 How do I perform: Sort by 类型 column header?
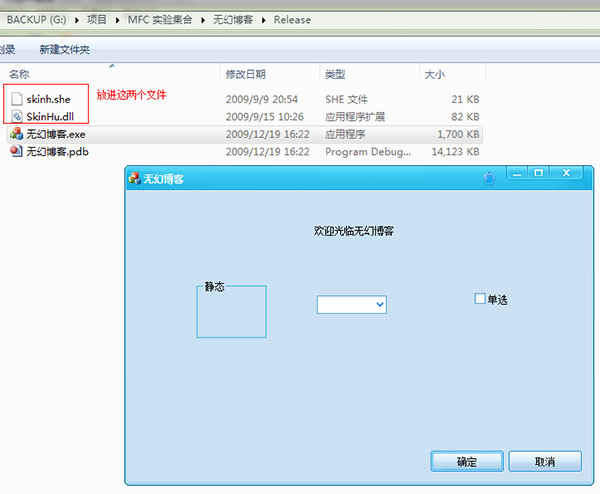tap(335, 74)
